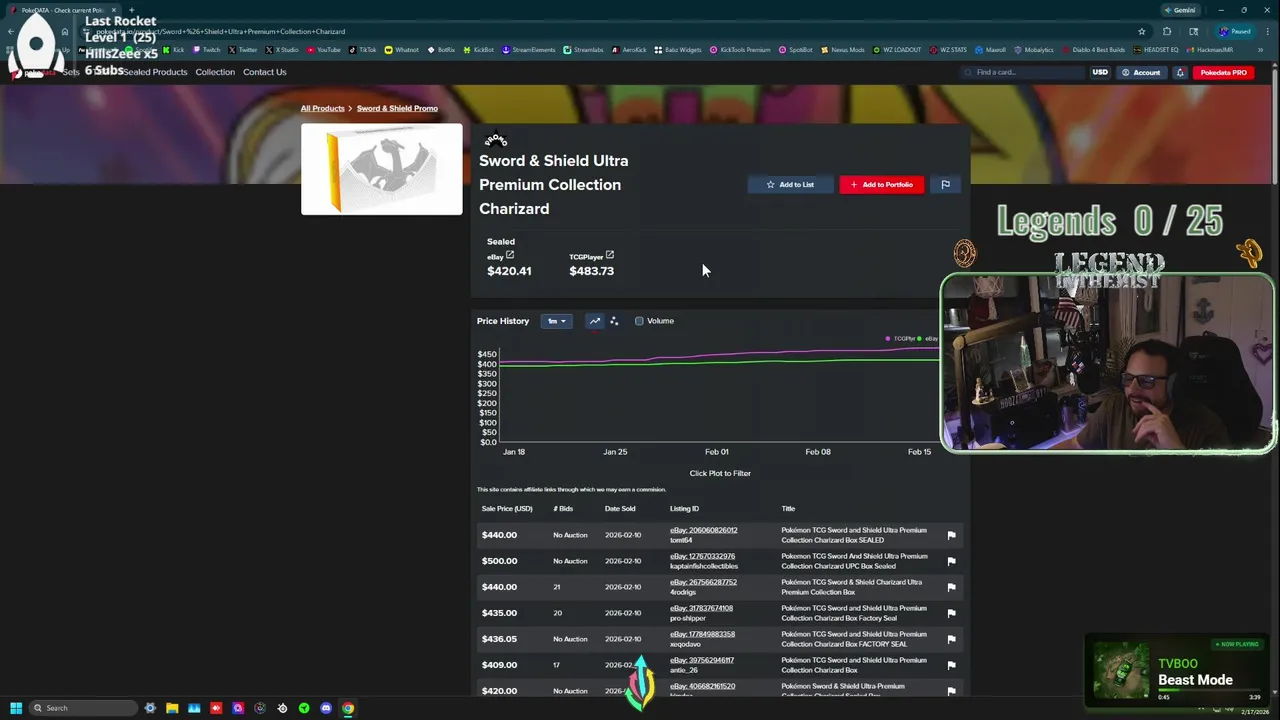Click the Pokedata PRO button
Viewport: 1280px width, 720px height.
(1224, 72)
